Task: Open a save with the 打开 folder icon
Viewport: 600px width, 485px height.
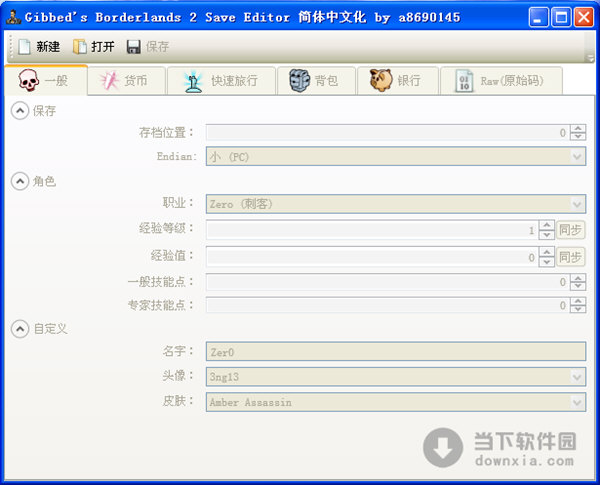Action: pos(80,47)
